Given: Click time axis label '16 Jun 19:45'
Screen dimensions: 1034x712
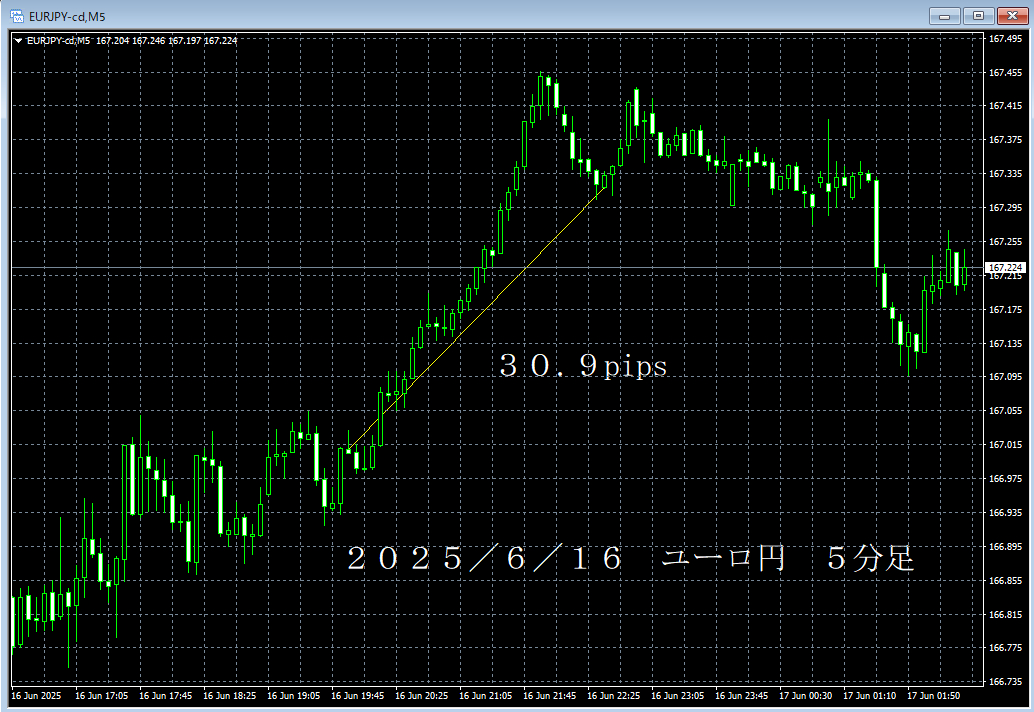Looking at the screenshot, I should click(x=357, y=696).
